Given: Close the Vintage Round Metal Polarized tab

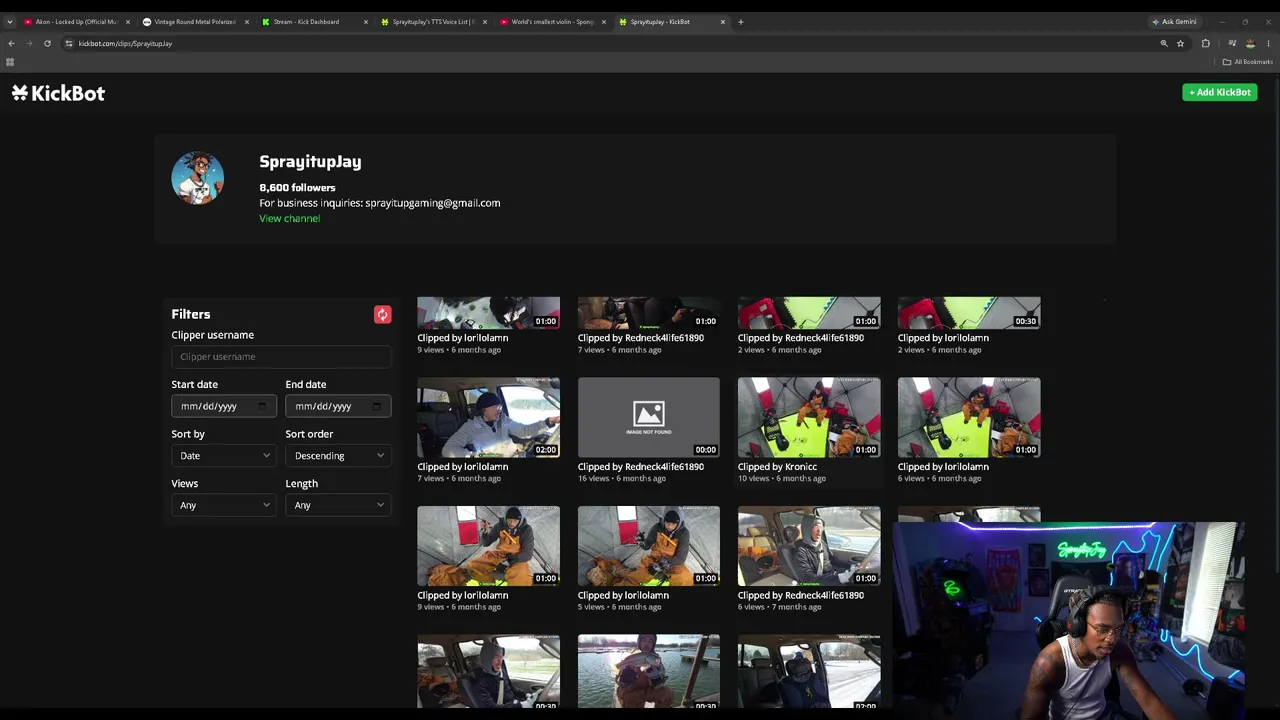Looking at the screenshot, I should click(x=246, y=22).
